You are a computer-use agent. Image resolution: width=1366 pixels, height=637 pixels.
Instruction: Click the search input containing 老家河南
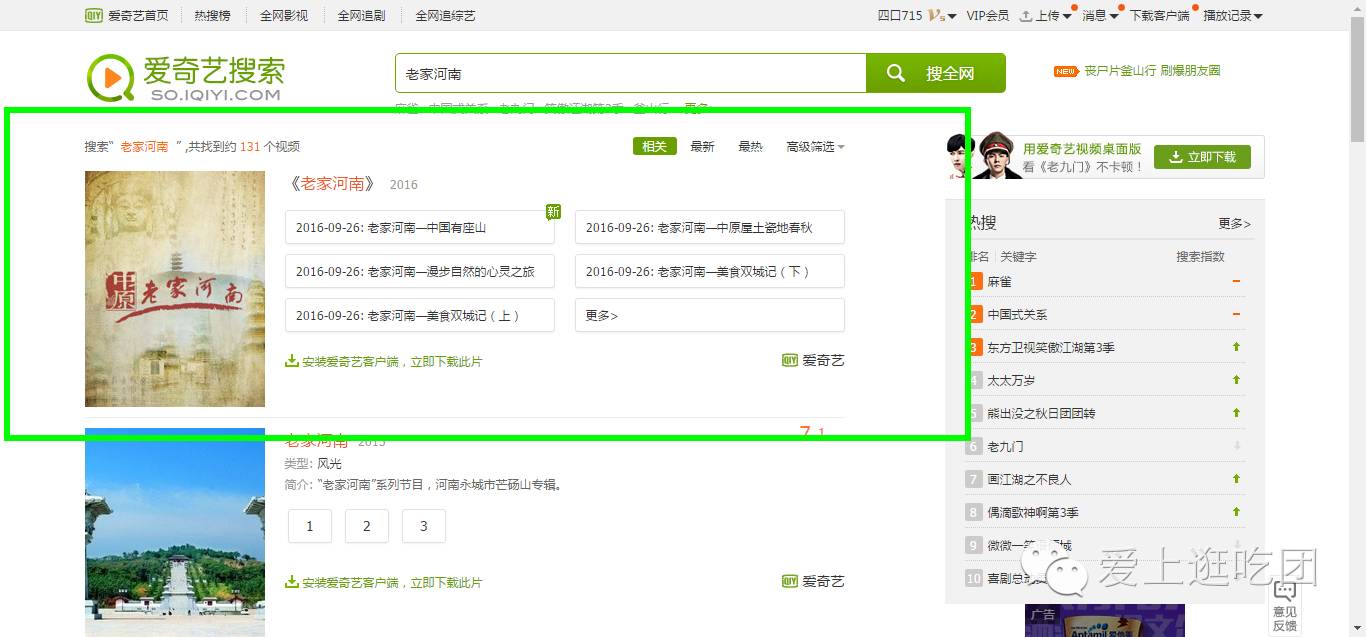630,73
